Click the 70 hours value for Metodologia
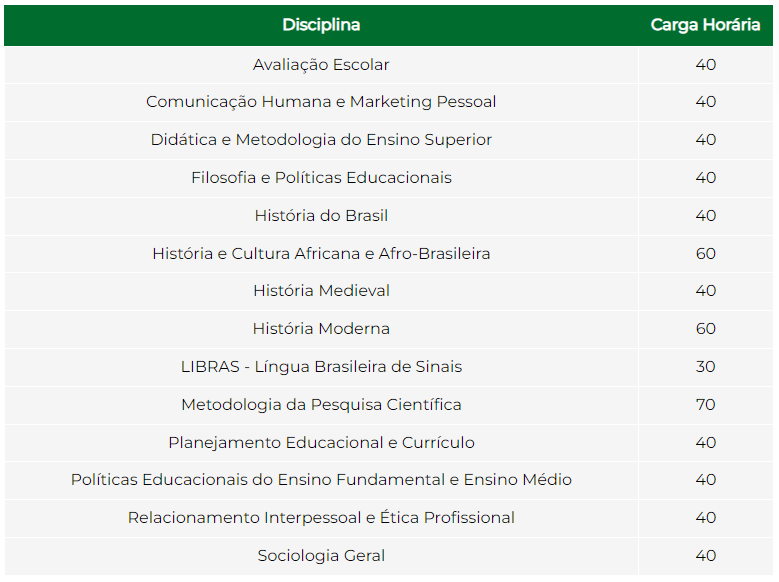 pyautogui.click(x=705, y=405)
